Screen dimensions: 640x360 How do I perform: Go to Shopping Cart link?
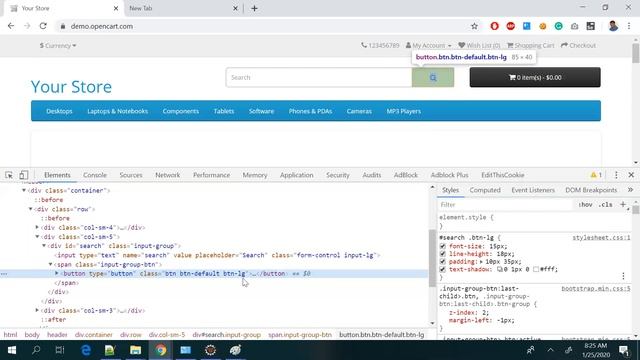tap(531, 45)
